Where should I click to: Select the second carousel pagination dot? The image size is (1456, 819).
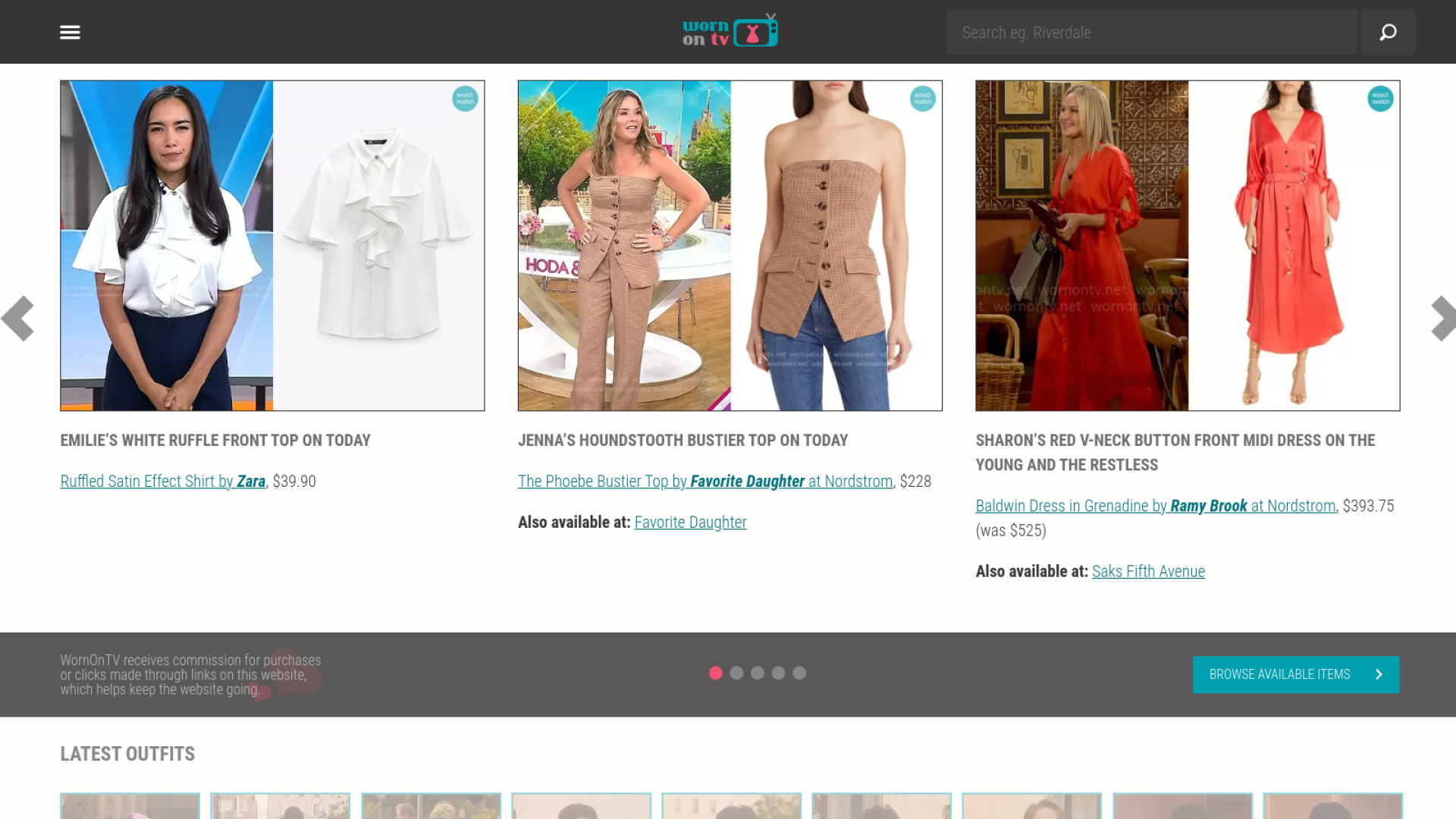click(x=736, y=673)
